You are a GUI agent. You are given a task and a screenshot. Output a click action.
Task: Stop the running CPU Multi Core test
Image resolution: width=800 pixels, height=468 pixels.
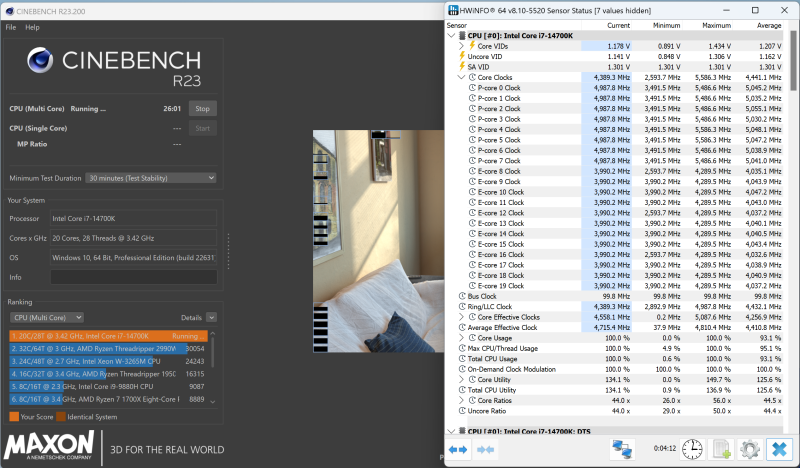[x=202, y=108]
